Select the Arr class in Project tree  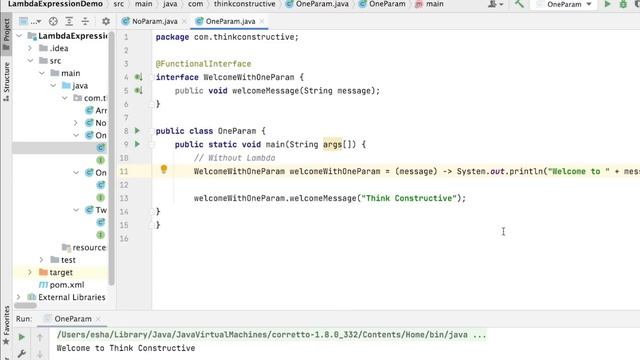point(96,111)
